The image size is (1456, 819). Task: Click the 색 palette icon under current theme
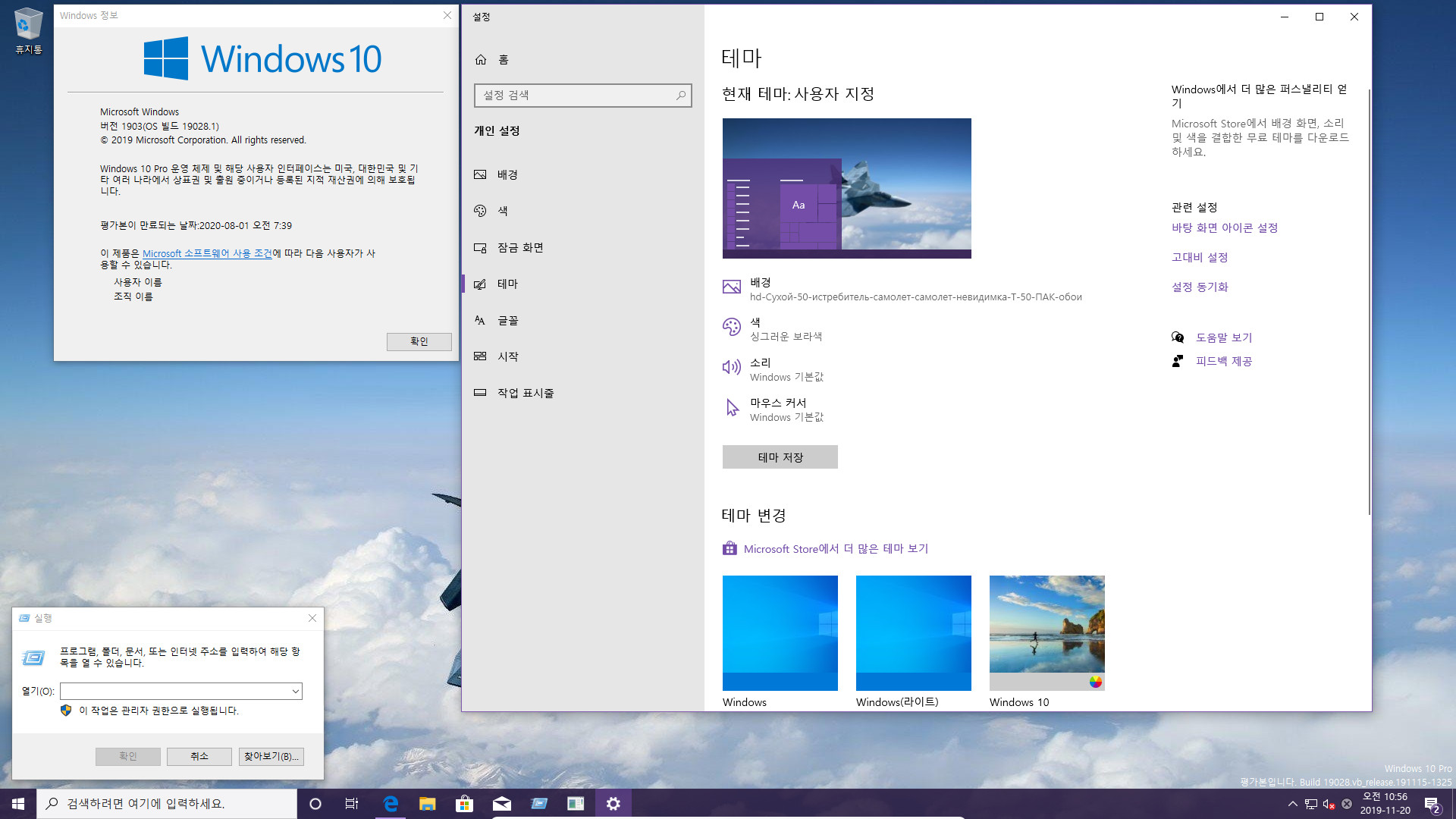click(731, 327)
